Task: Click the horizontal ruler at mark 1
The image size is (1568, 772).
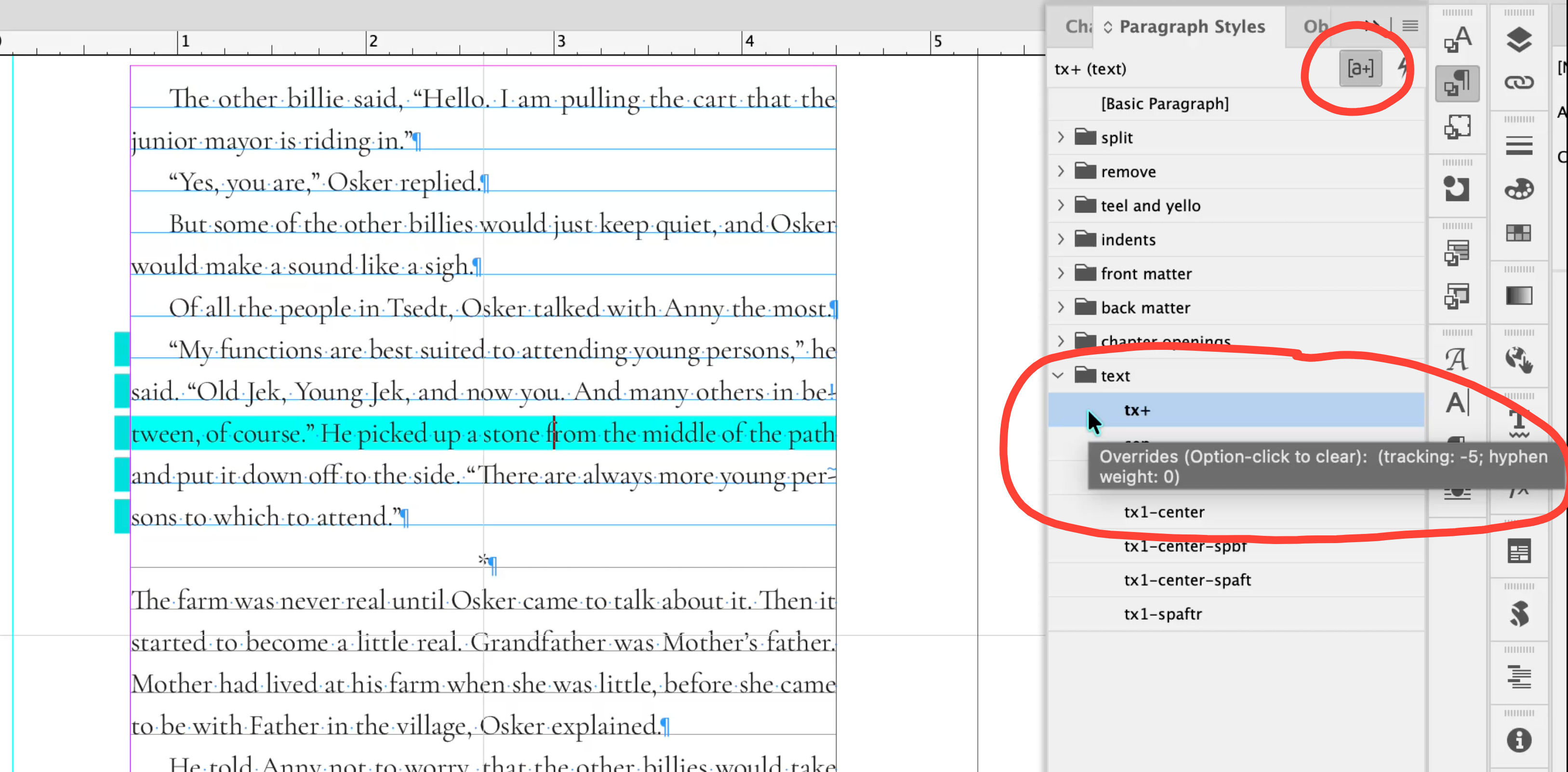Action: click(185, 41)
